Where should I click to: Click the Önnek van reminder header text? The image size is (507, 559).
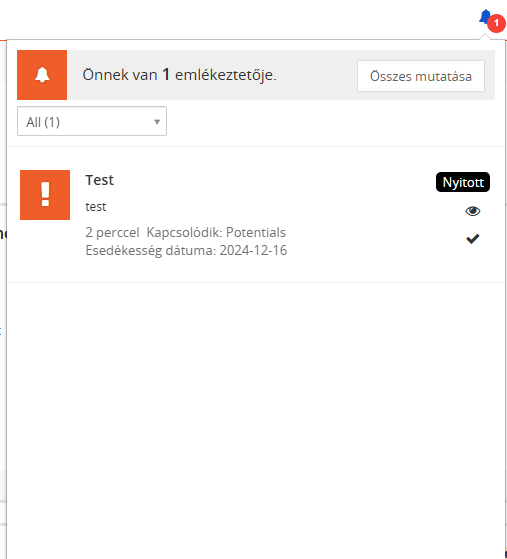(180, 75)
